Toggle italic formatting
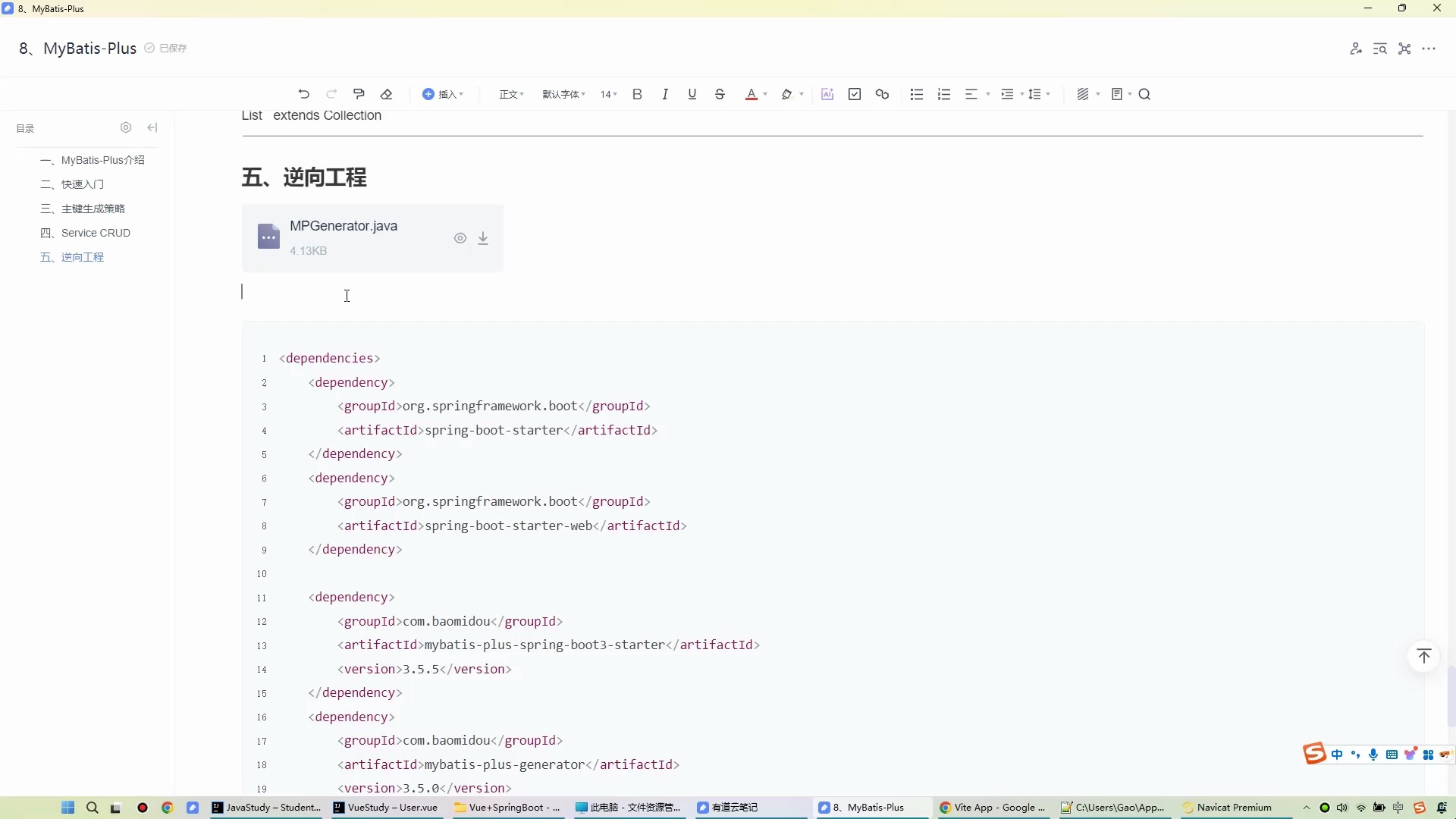The height and width of the screenshot is (819, 1456). [665, 94]
